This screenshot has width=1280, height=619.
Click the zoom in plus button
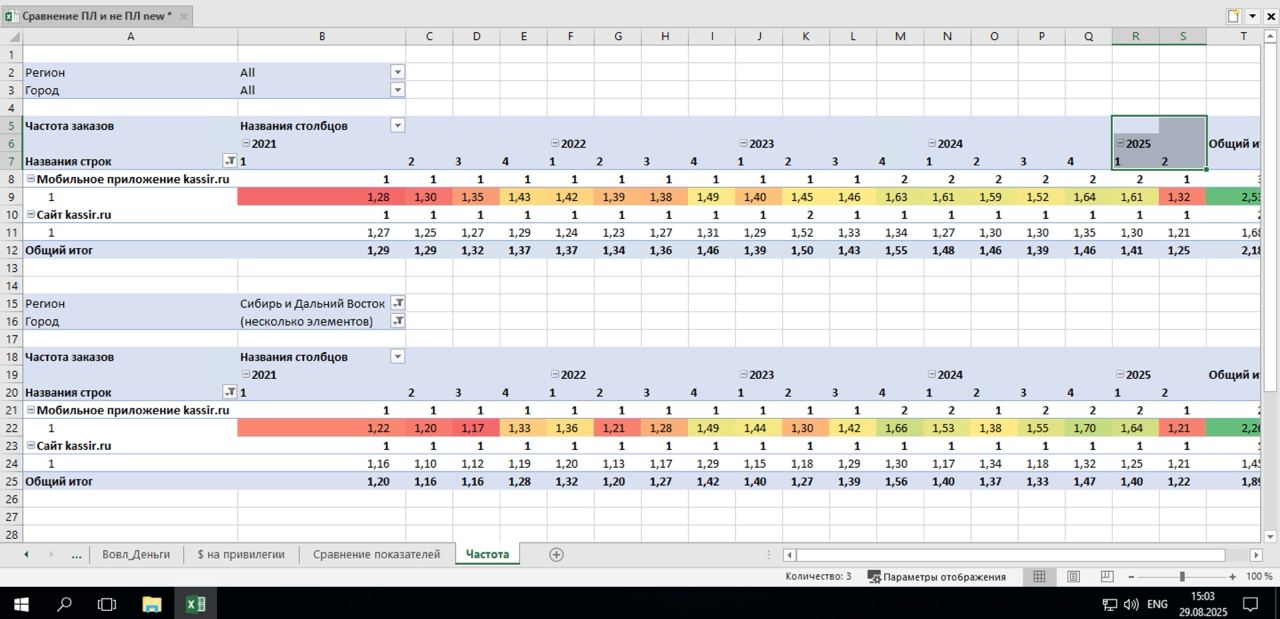pos(1233,577)
